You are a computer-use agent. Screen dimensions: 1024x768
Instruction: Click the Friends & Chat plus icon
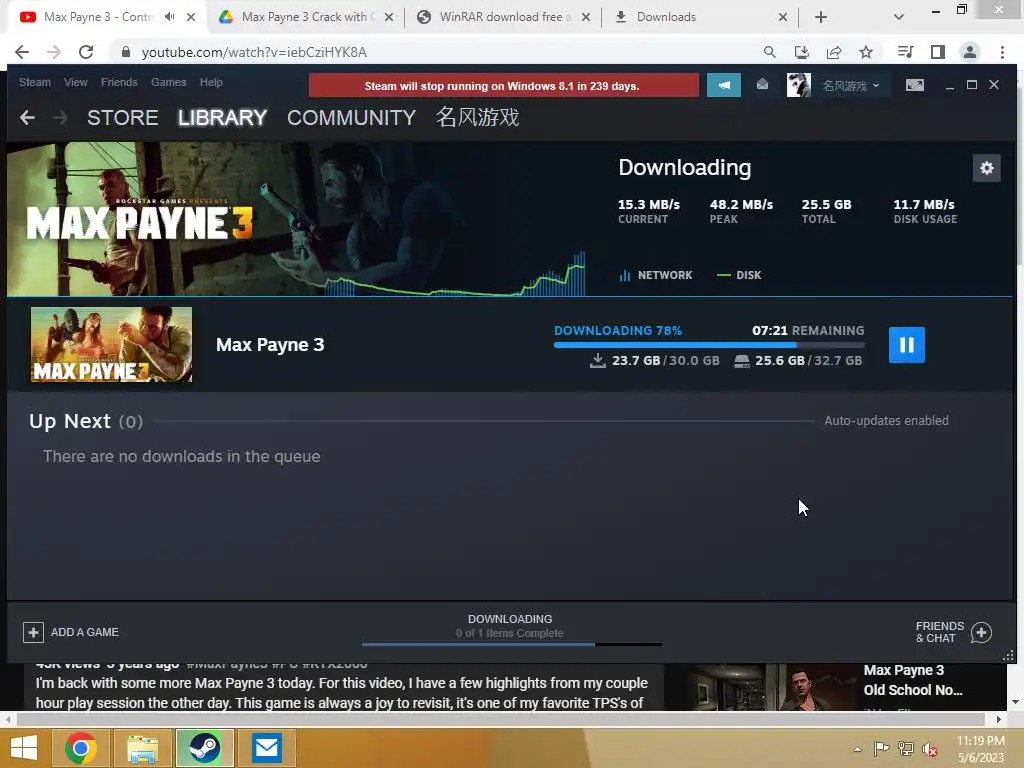pos(982,632)
